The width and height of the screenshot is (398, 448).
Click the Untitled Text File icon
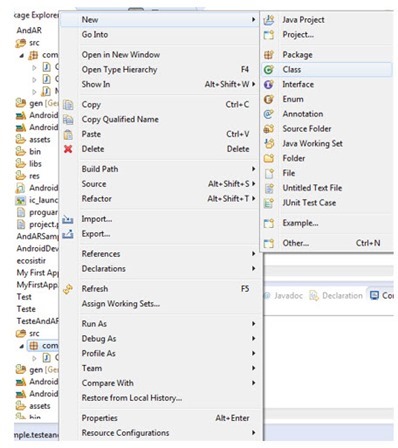tap(269, 188)
